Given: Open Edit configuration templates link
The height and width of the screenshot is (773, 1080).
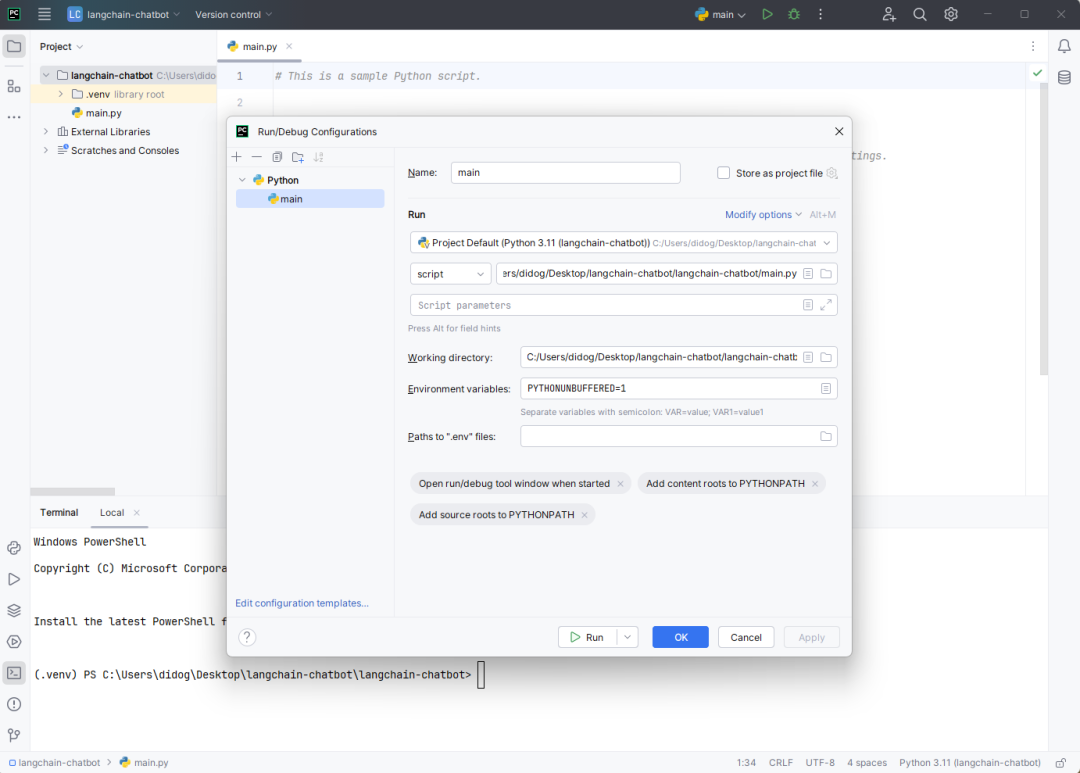Looking at the screenshot, I should click(302, 603).
